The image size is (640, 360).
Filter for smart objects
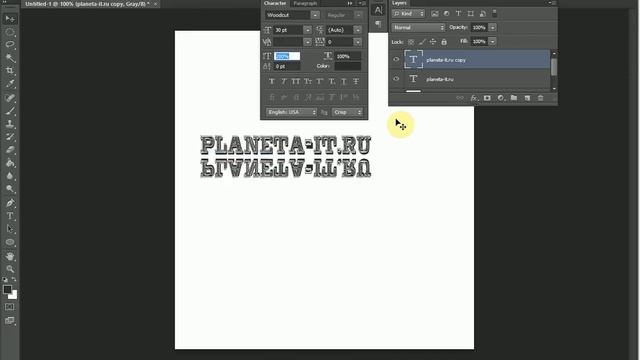[482, 14]
